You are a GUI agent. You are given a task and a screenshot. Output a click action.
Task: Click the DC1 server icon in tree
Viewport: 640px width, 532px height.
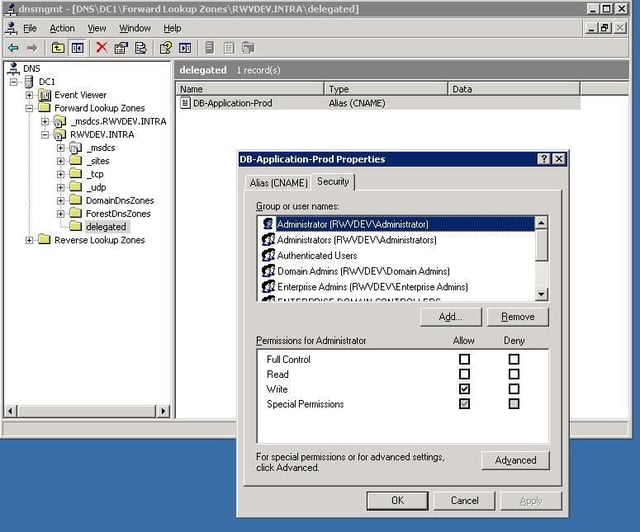(29, 82)
